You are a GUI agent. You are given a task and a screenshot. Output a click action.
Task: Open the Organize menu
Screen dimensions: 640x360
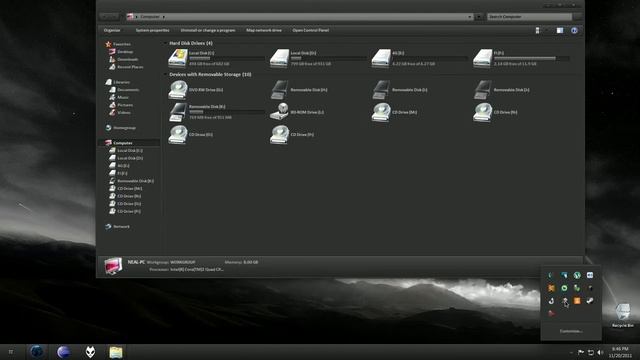click(112, 30)
